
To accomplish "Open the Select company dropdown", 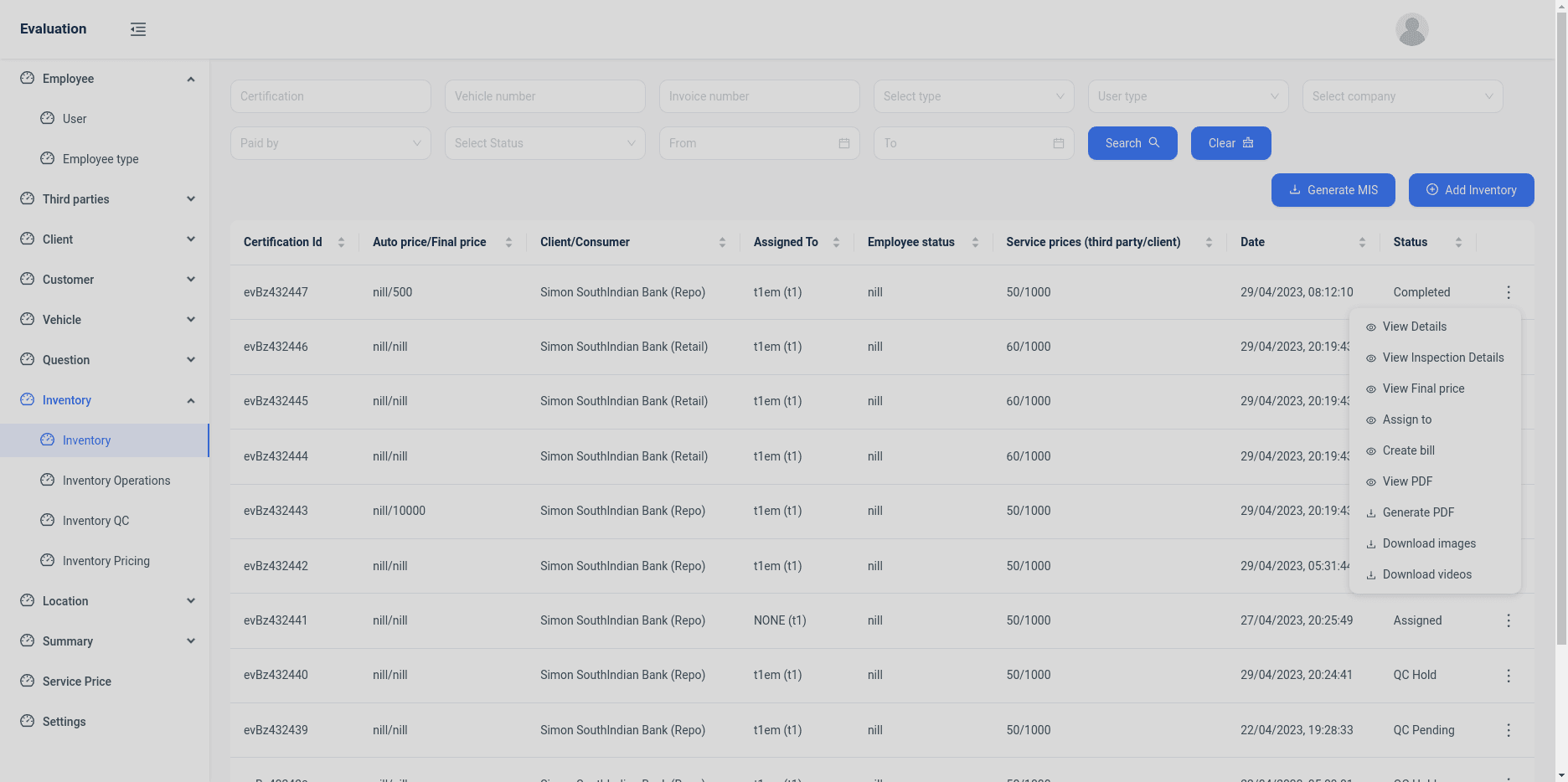I will pyautogui.click(x=1403, y=96).
